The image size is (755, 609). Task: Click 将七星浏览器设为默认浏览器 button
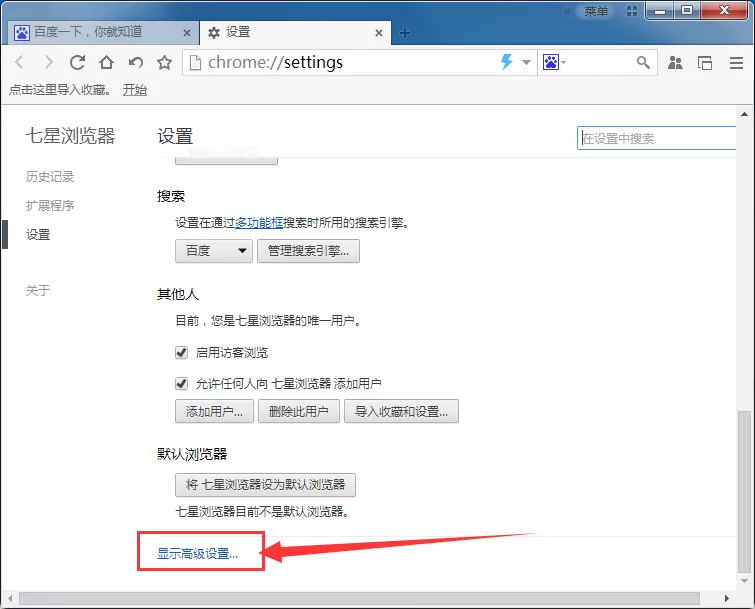pyautogui.click(x=265, y=485)
